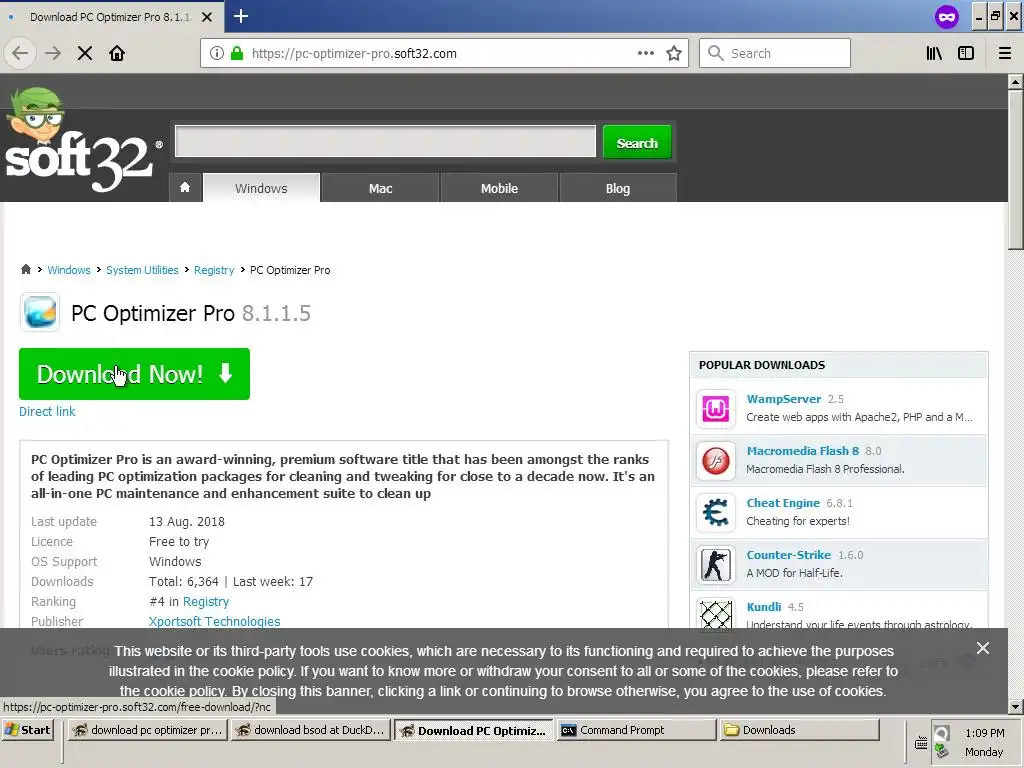Screen dimensions: 1024x768
Task: Switch to the Downloads taskbar folder
Action: pyautogui.click(x=799, y=729)
